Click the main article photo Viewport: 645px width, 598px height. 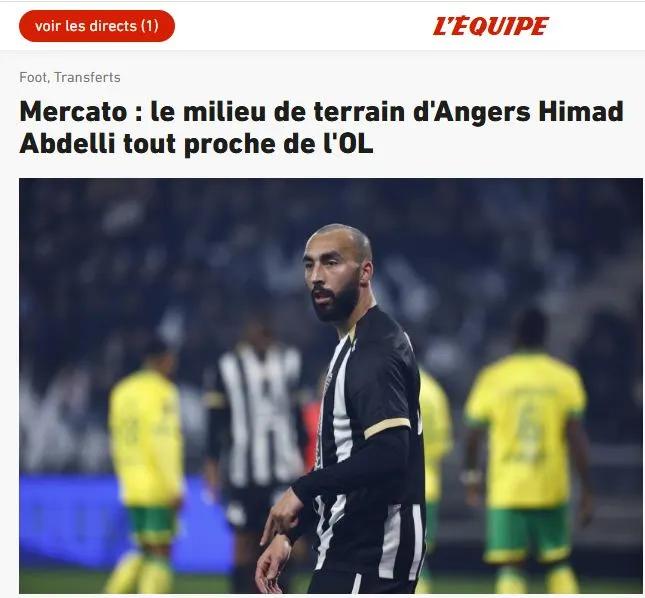pos(331,386)
